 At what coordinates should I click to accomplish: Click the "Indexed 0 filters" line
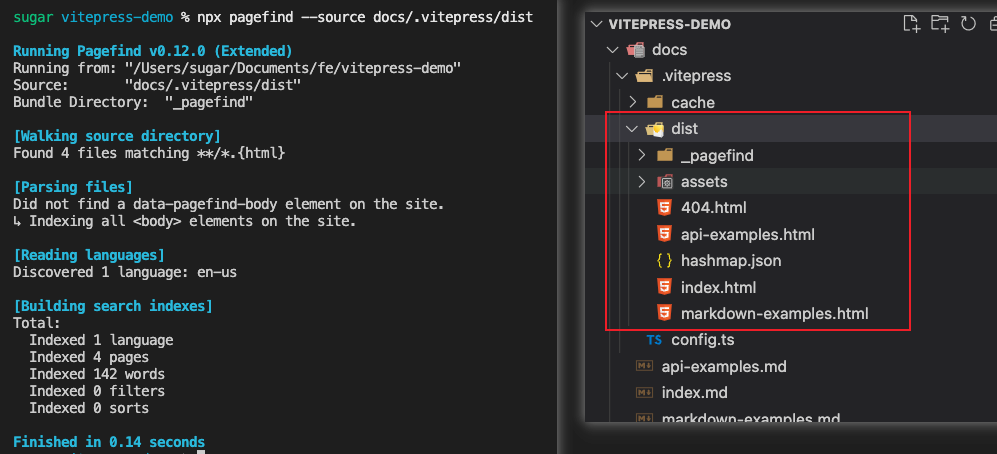click(x=97, y=391)
